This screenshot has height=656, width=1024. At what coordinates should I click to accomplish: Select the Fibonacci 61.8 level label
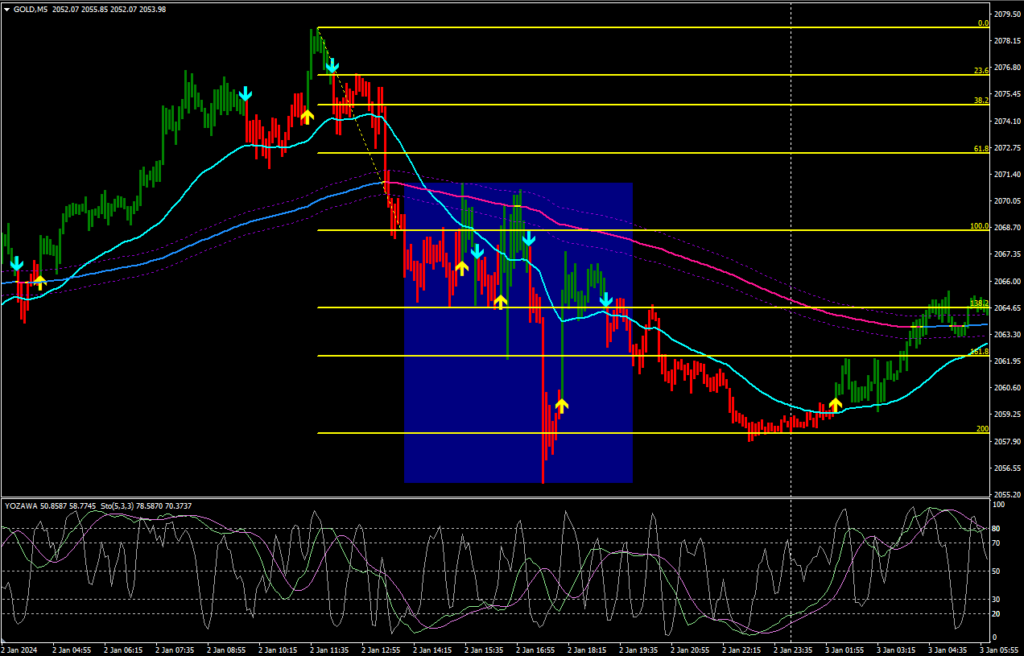click(980, 148)
